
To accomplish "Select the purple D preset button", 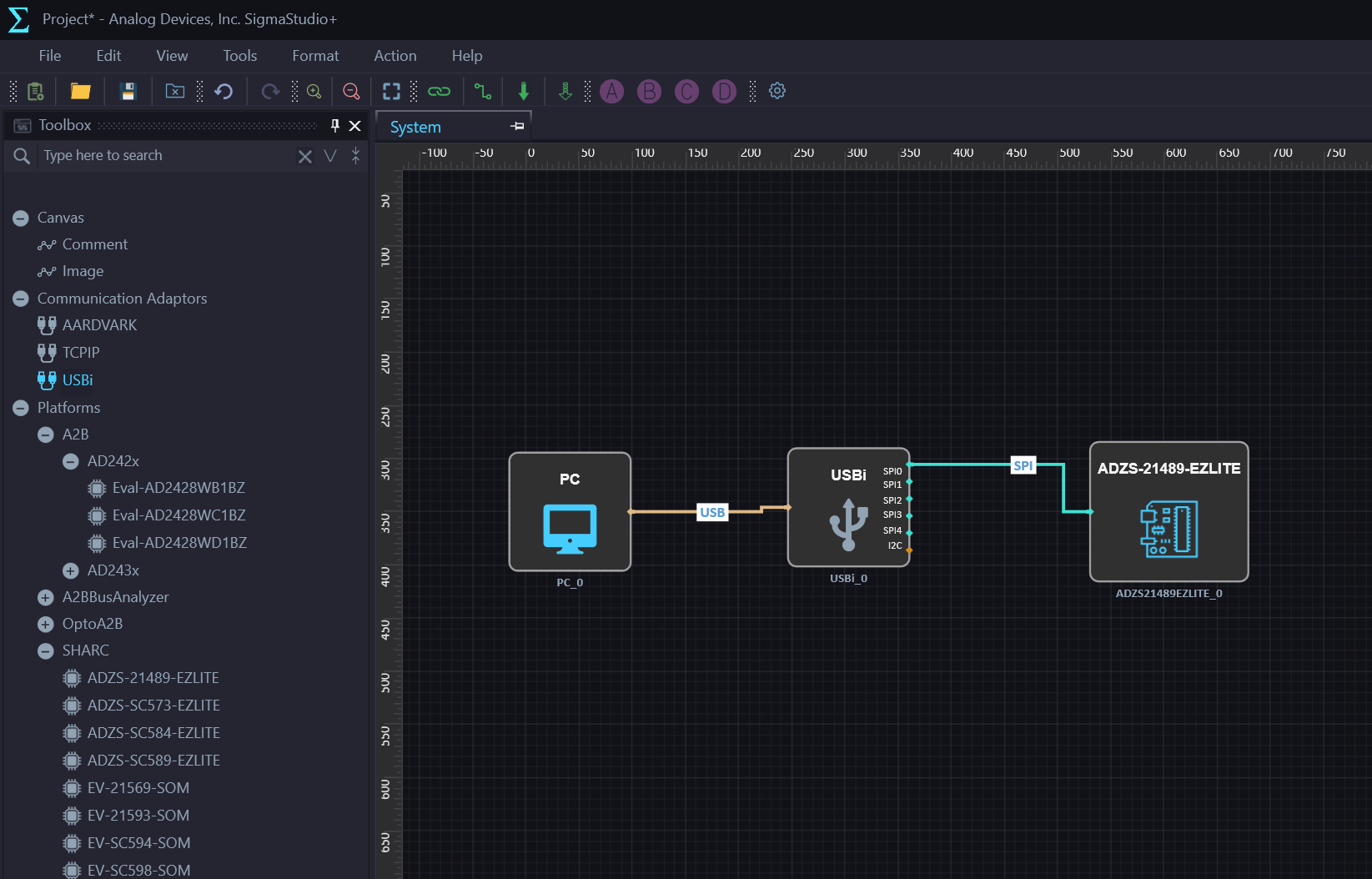I will tap(724, 91).
